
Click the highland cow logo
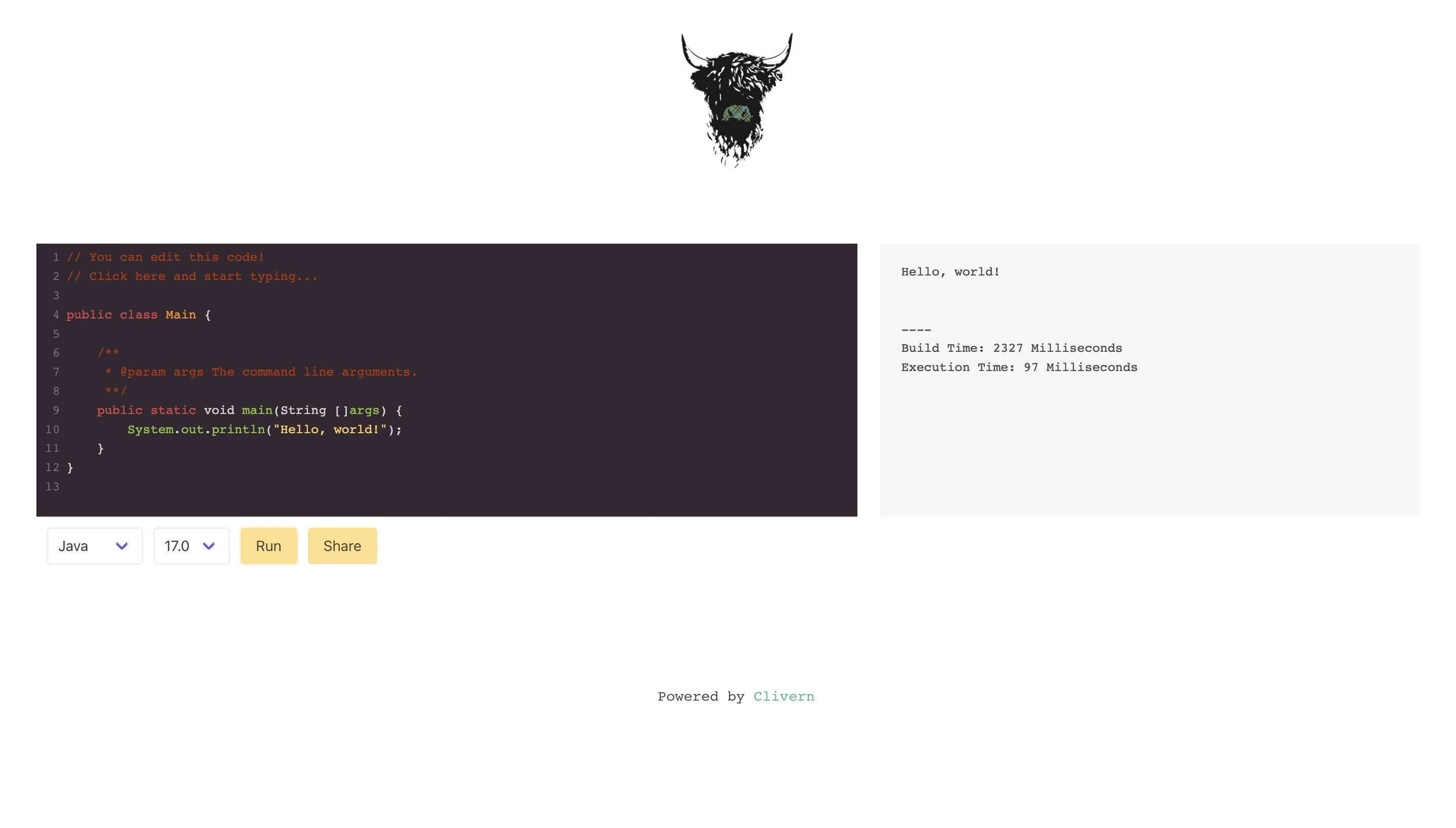point(737,100)
